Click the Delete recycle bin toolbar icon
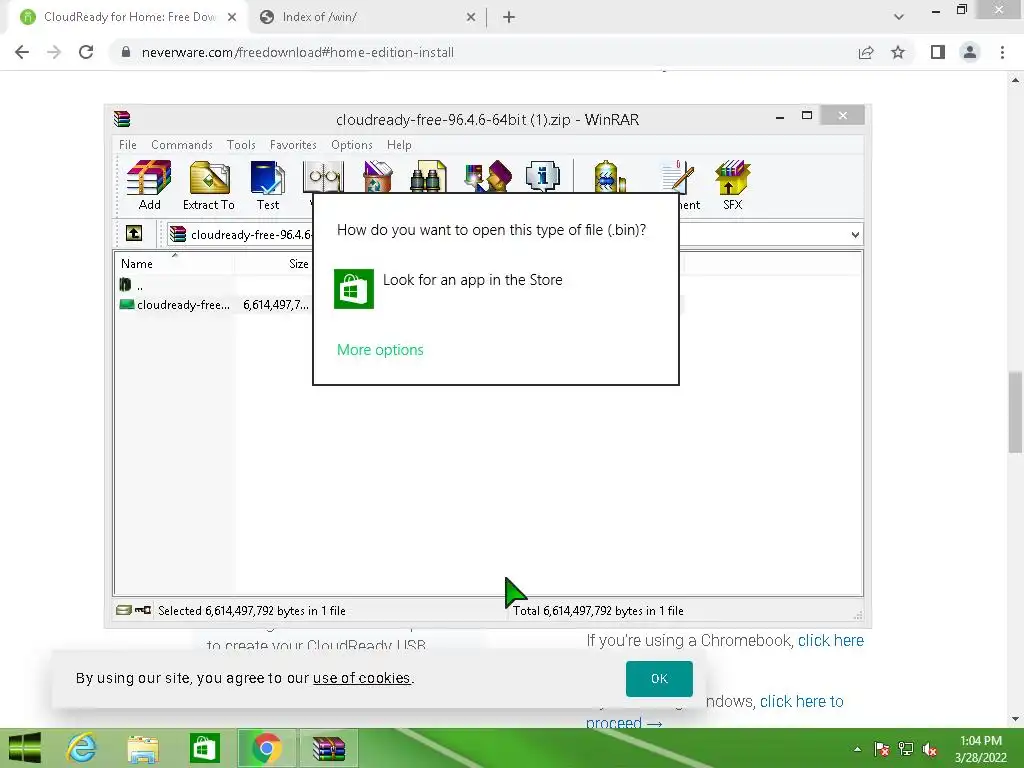 pyautogui.click(x=377, y=176)
